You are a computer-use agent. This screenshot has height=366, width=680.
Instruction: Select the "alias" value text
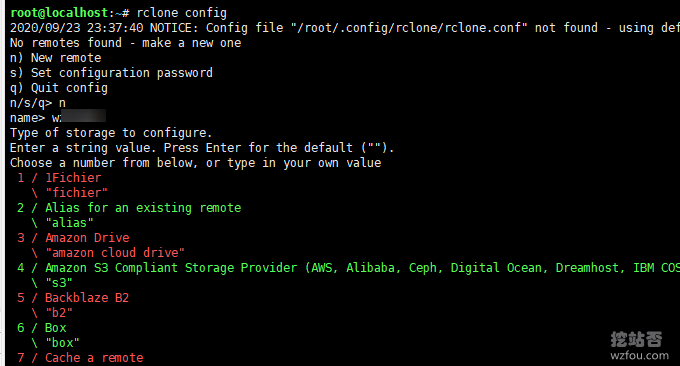[x=69, y=223]
